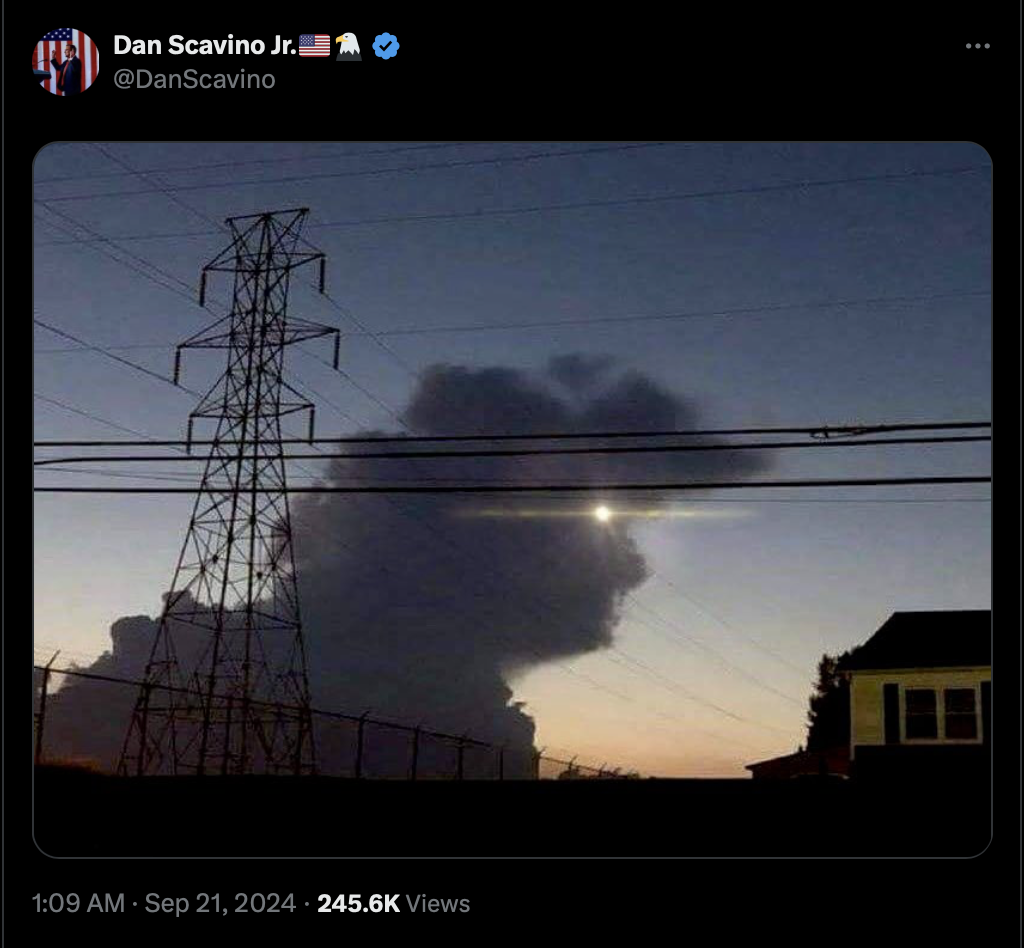The image size is (1024, 948).
Task: Open the Dan Scavino Jr. display name
Action: 204,45
